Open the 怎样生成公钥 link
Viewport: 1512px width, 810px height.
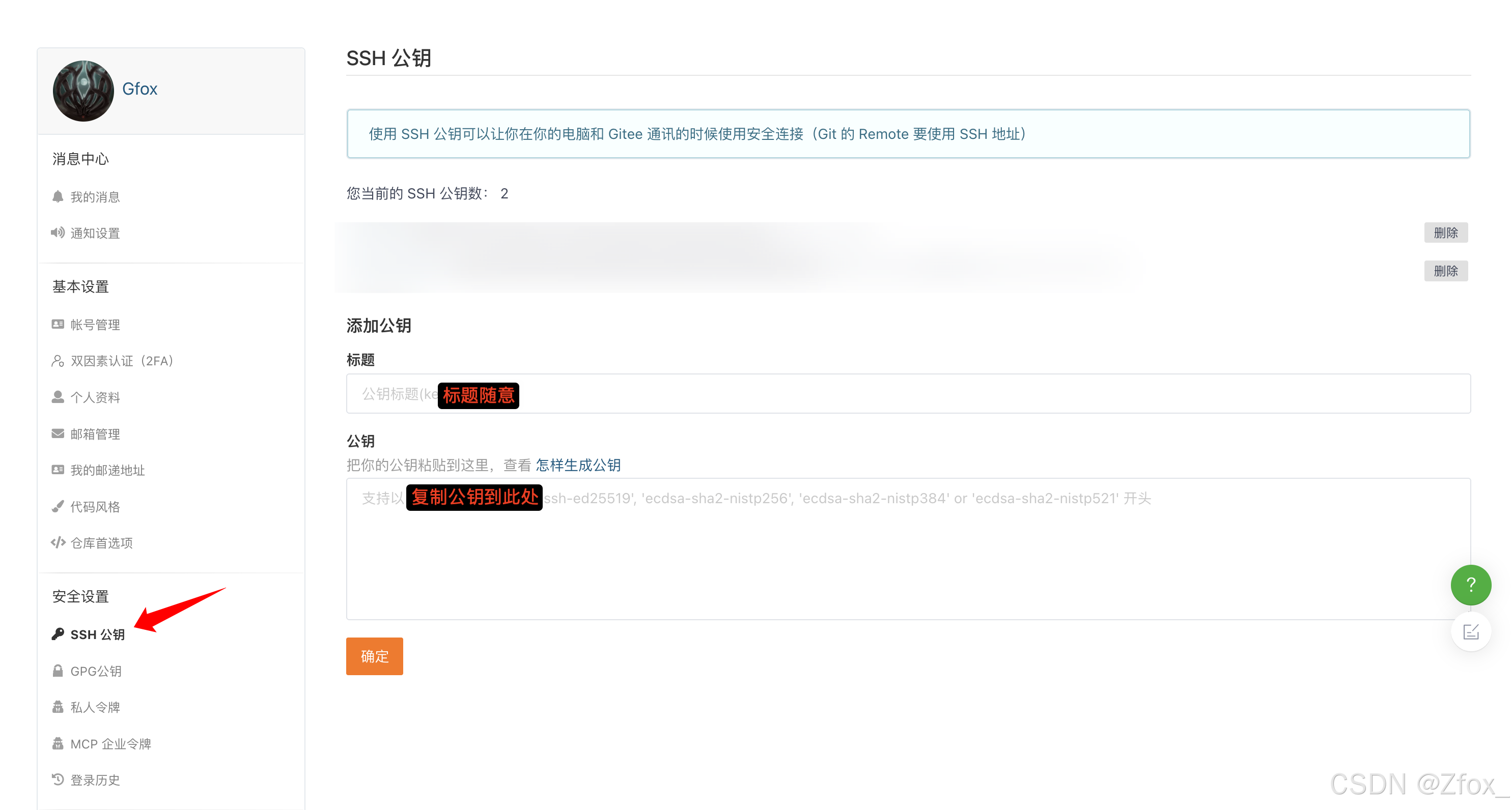tap(578, 465)
